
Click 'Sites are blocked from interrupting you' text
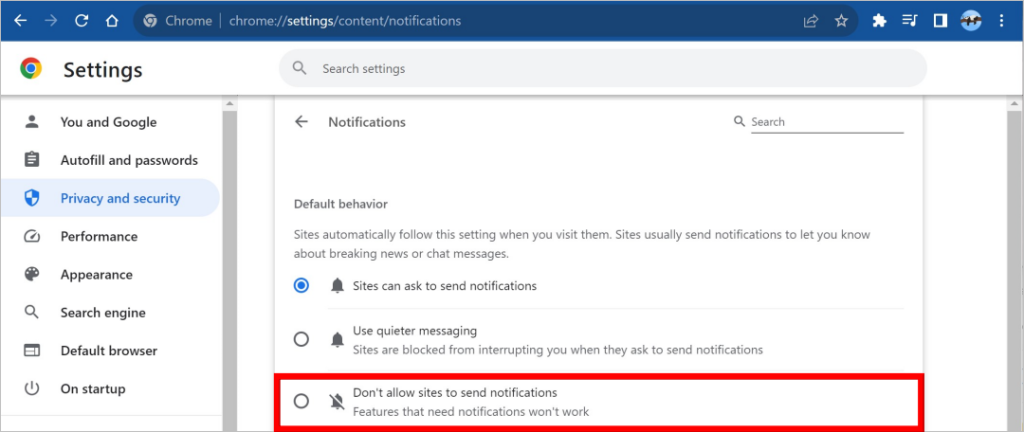pyautogui.click(x=453, y=350)
